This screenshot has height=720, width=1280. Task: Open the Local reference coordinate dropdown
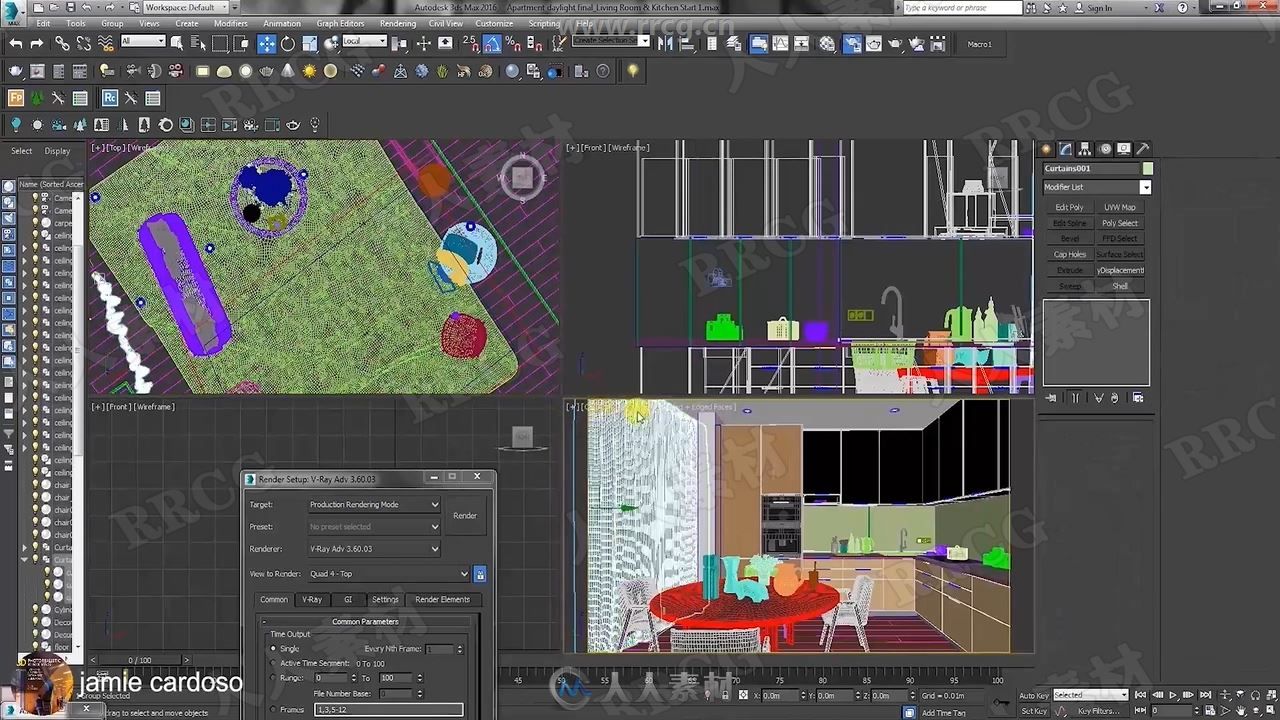pos(364,41)
